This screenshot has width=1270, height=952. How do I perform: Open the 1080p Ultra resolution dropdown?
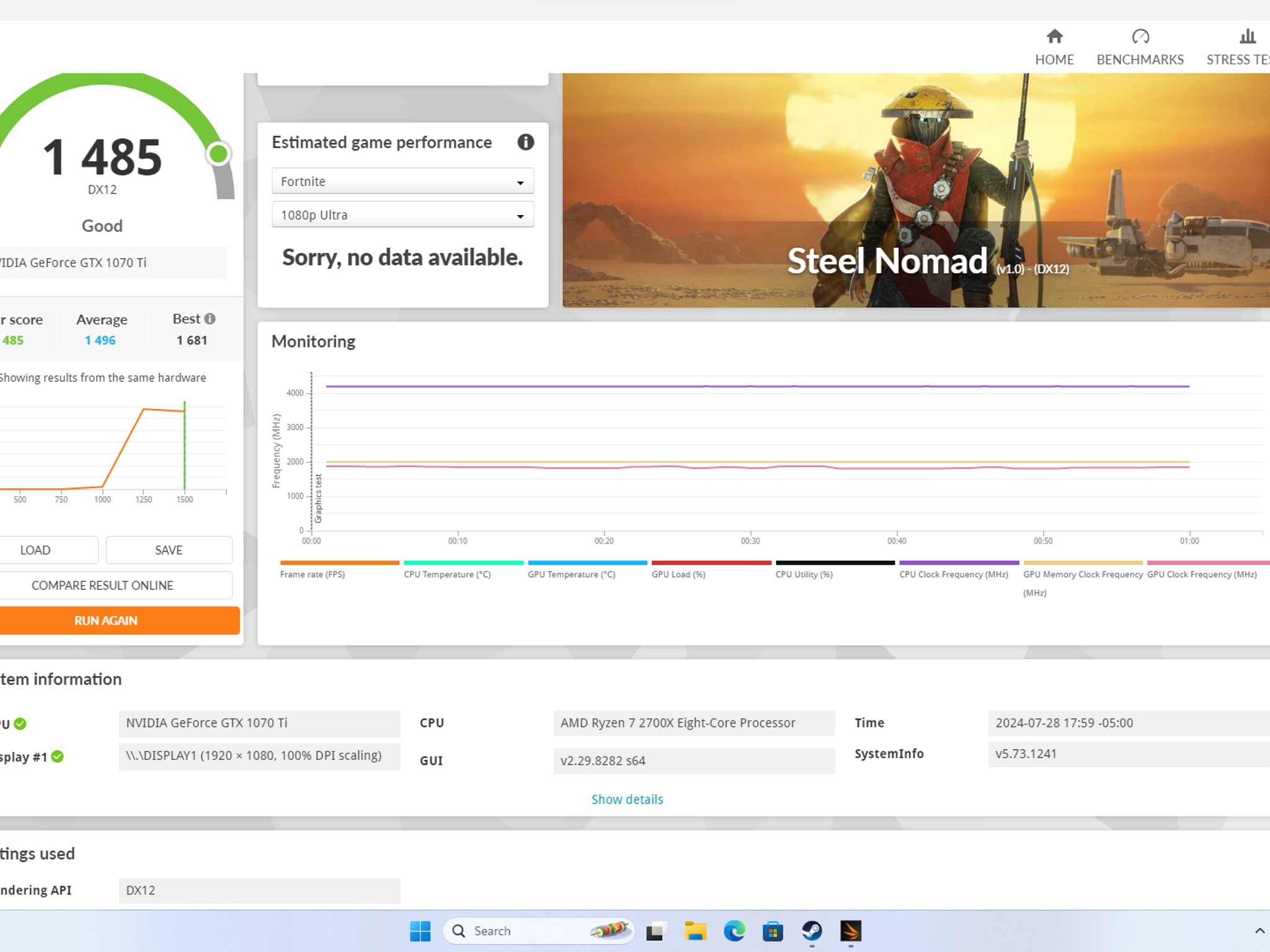coord(402,215)
